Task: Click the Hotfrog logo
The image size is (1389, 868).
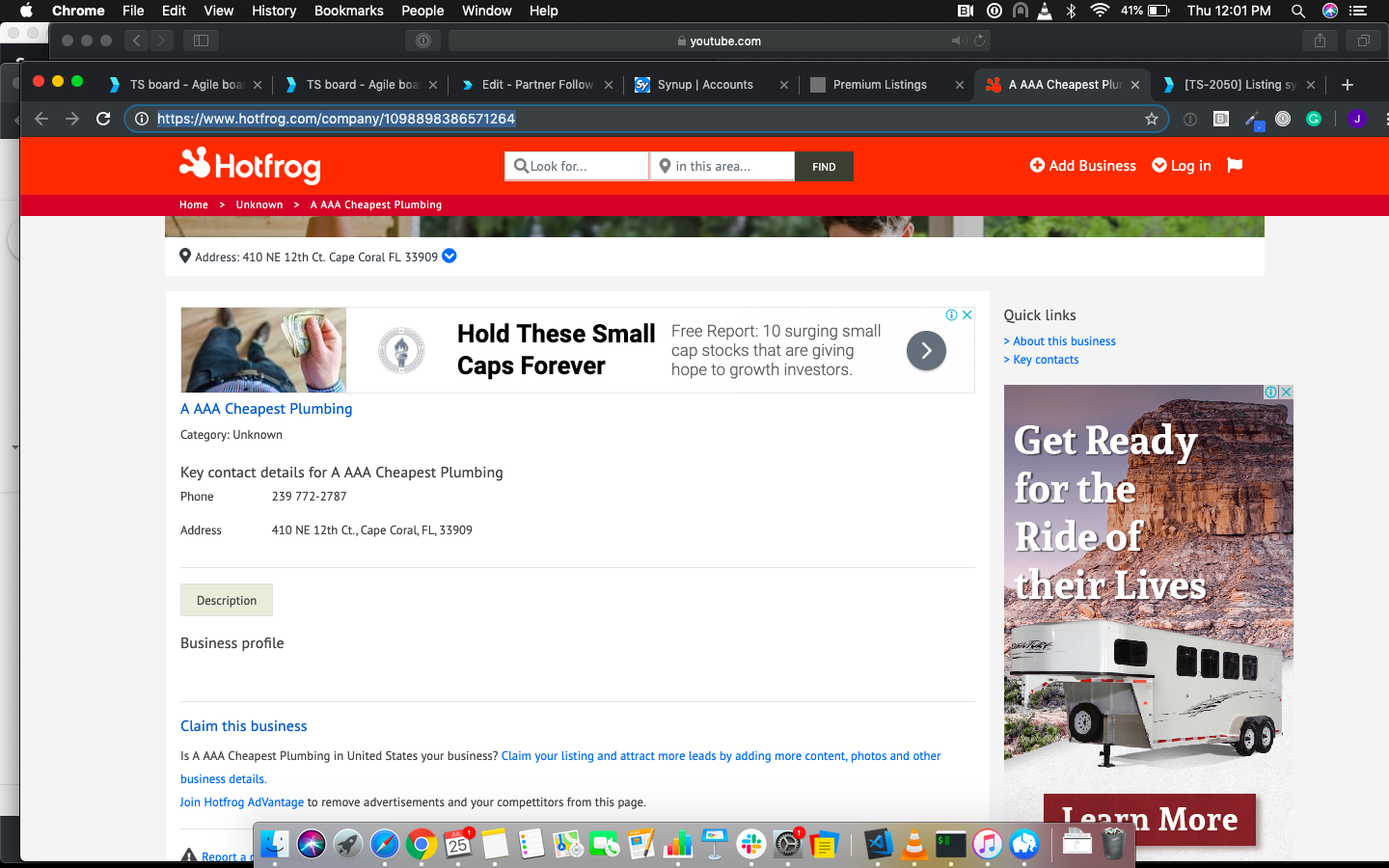Action: pyautogui.click(x=250, y=166)
